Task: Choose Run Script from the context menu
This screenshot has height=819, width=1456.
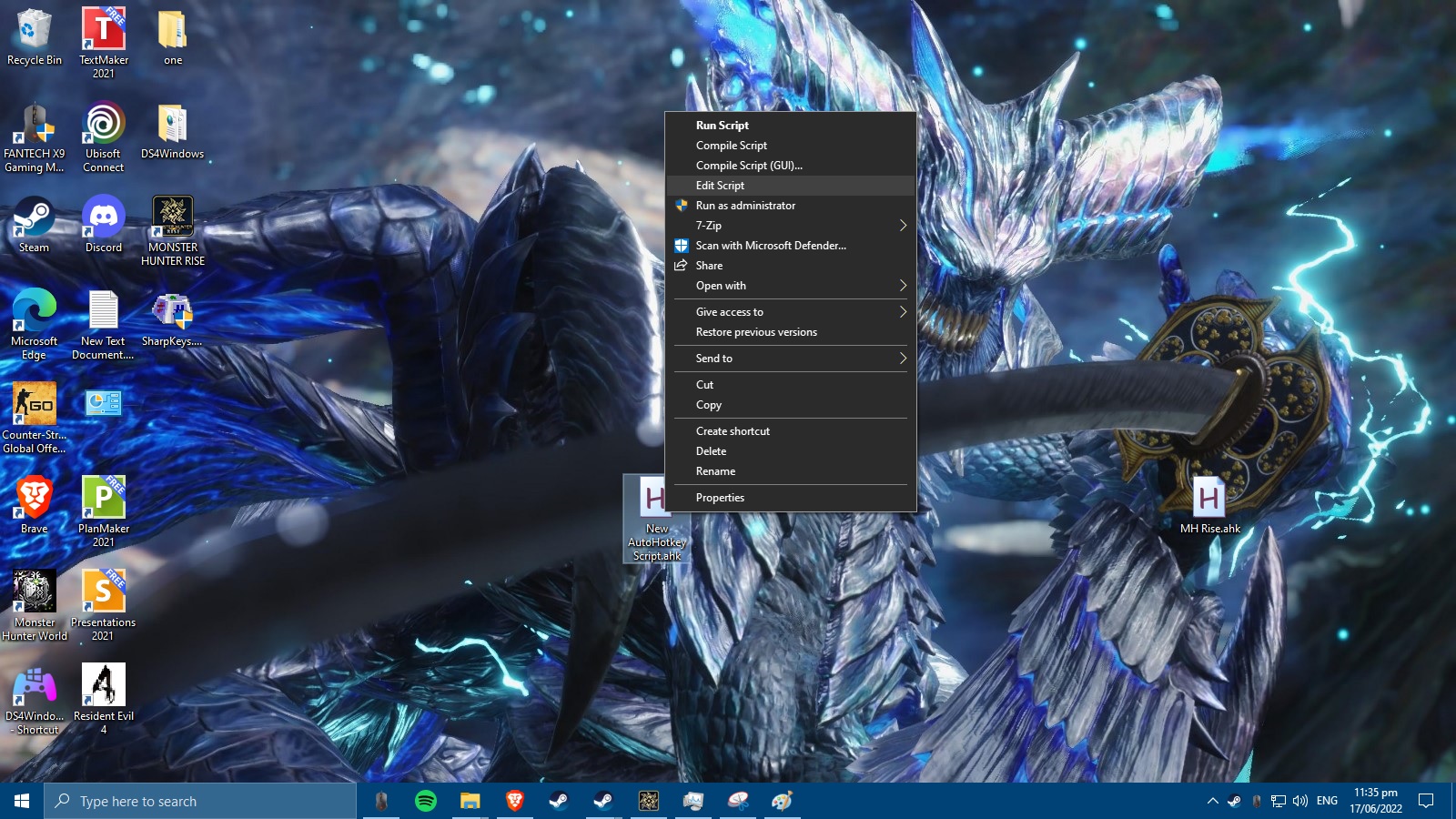Action: tap(791, 126)
